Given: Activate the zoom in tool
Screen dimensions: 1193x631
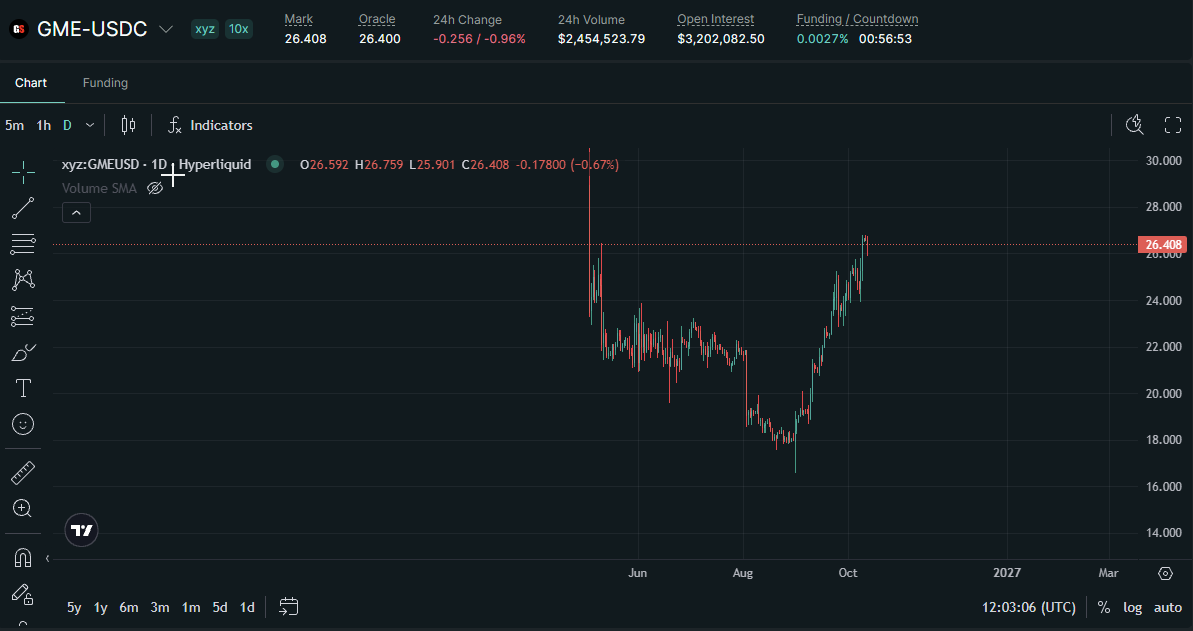Looking at the screenshot, I should (x=23, y=508).
